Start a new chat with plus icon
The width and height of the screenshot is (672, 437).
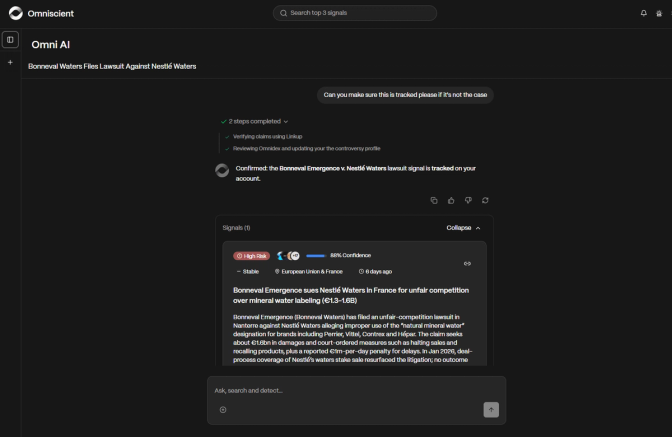click(10, 63)
